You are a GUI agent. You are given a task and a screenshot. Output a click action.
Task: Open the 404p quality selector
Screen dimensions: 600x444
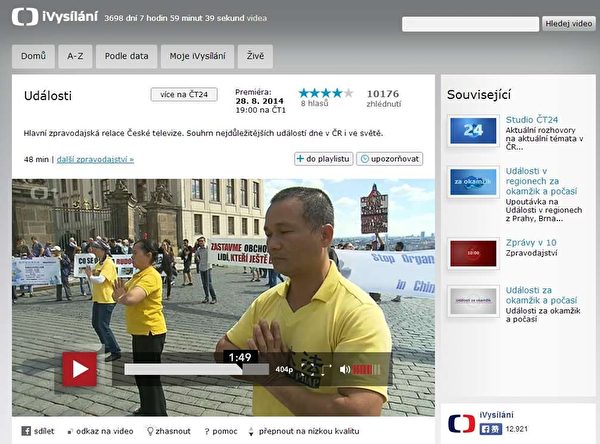(x=285, y=369)
